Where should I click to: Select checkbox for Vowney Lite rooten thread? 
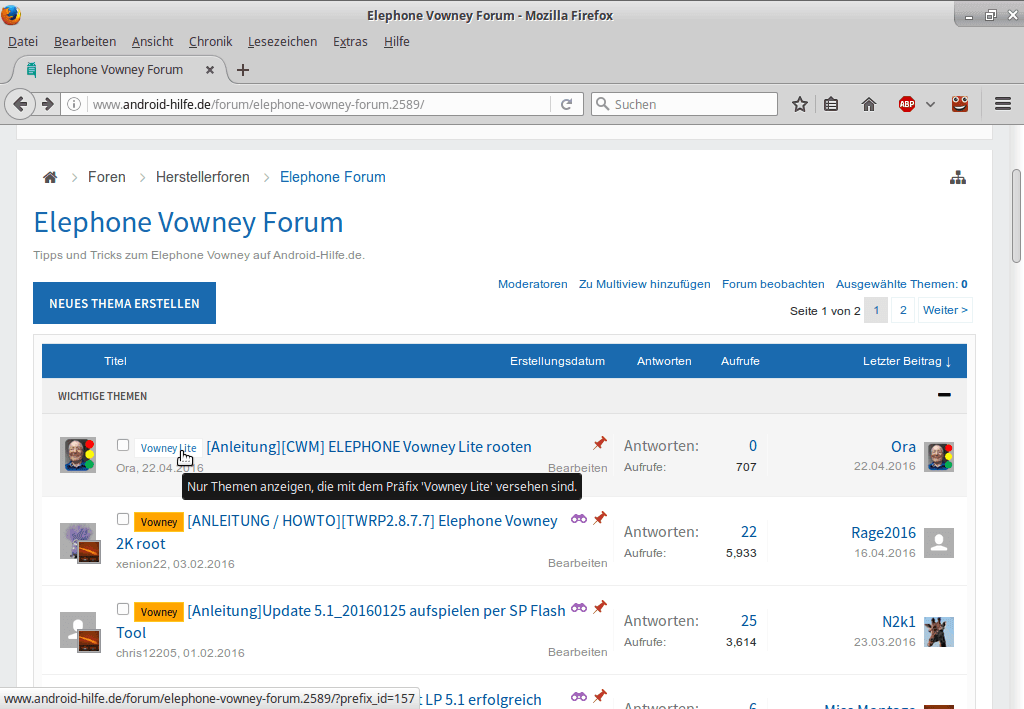[123, 445]
